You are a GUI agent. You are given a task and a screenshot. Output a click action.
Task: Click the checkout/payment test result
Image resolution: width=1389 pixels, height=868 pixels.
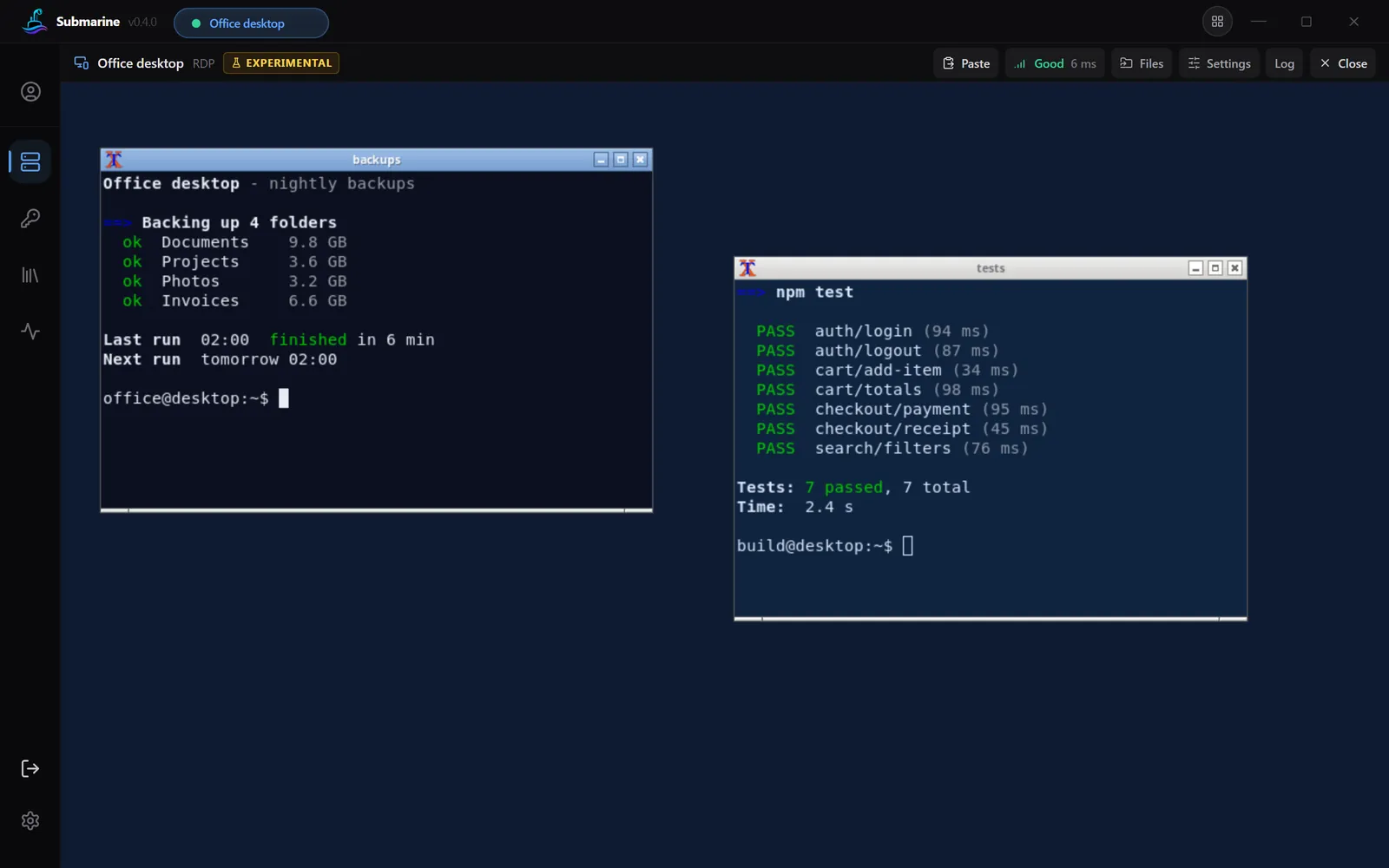tap(902, 409)
